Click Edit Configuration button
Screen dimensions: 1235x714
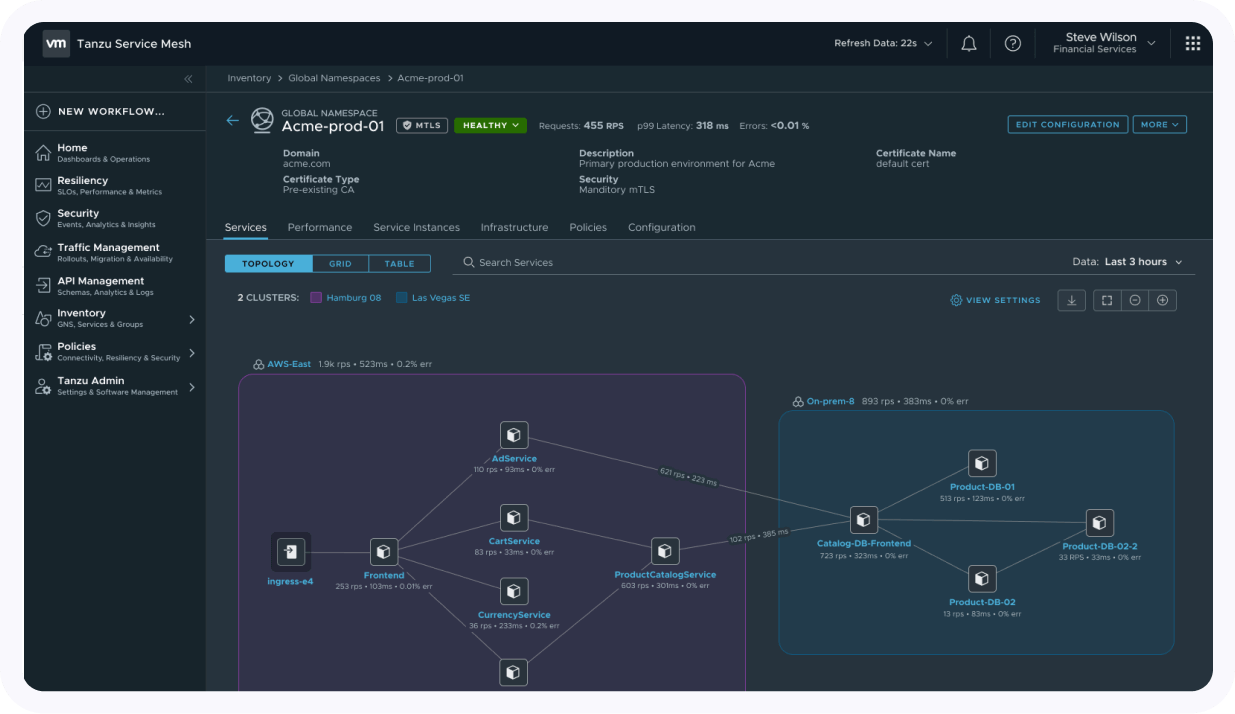click(x=1068, y=125)
